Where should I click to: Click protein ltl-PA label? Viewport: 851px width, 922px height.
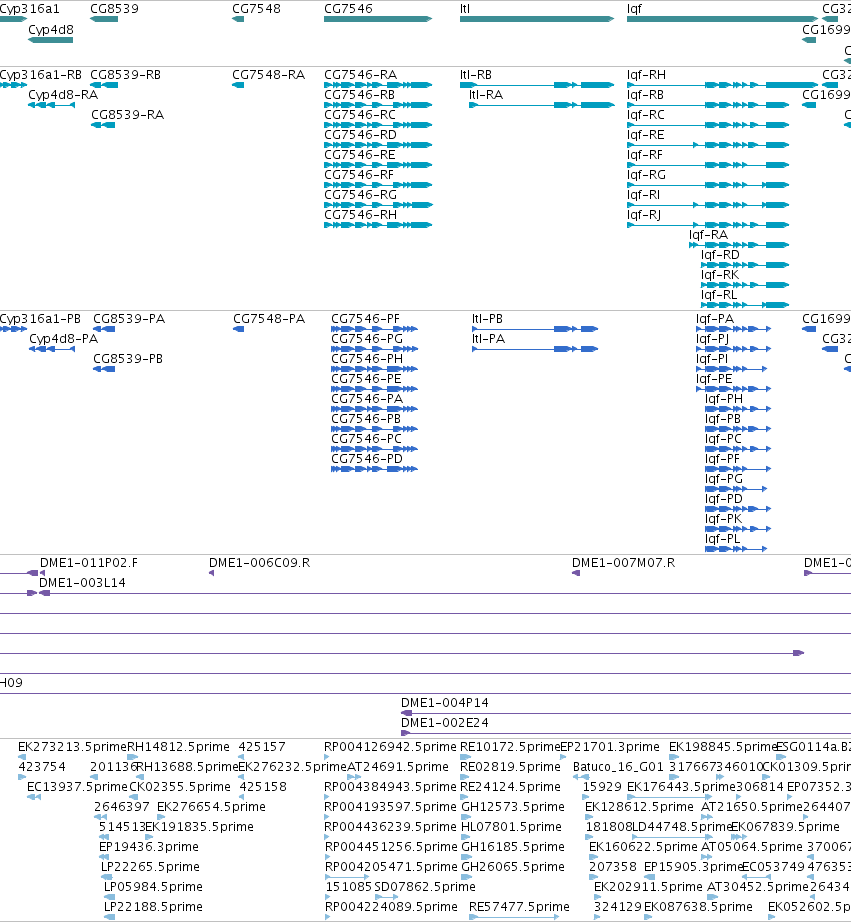[x=488, y=339]
